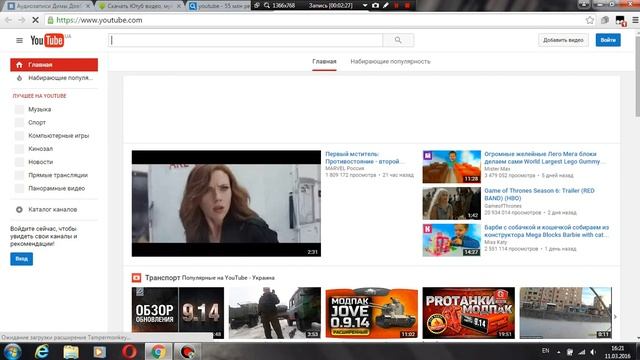Open Прямые трансляции channel
Image resolution: width=640 pixels, height=360 pixels.
pyautogui.click(x=58, y=175)
